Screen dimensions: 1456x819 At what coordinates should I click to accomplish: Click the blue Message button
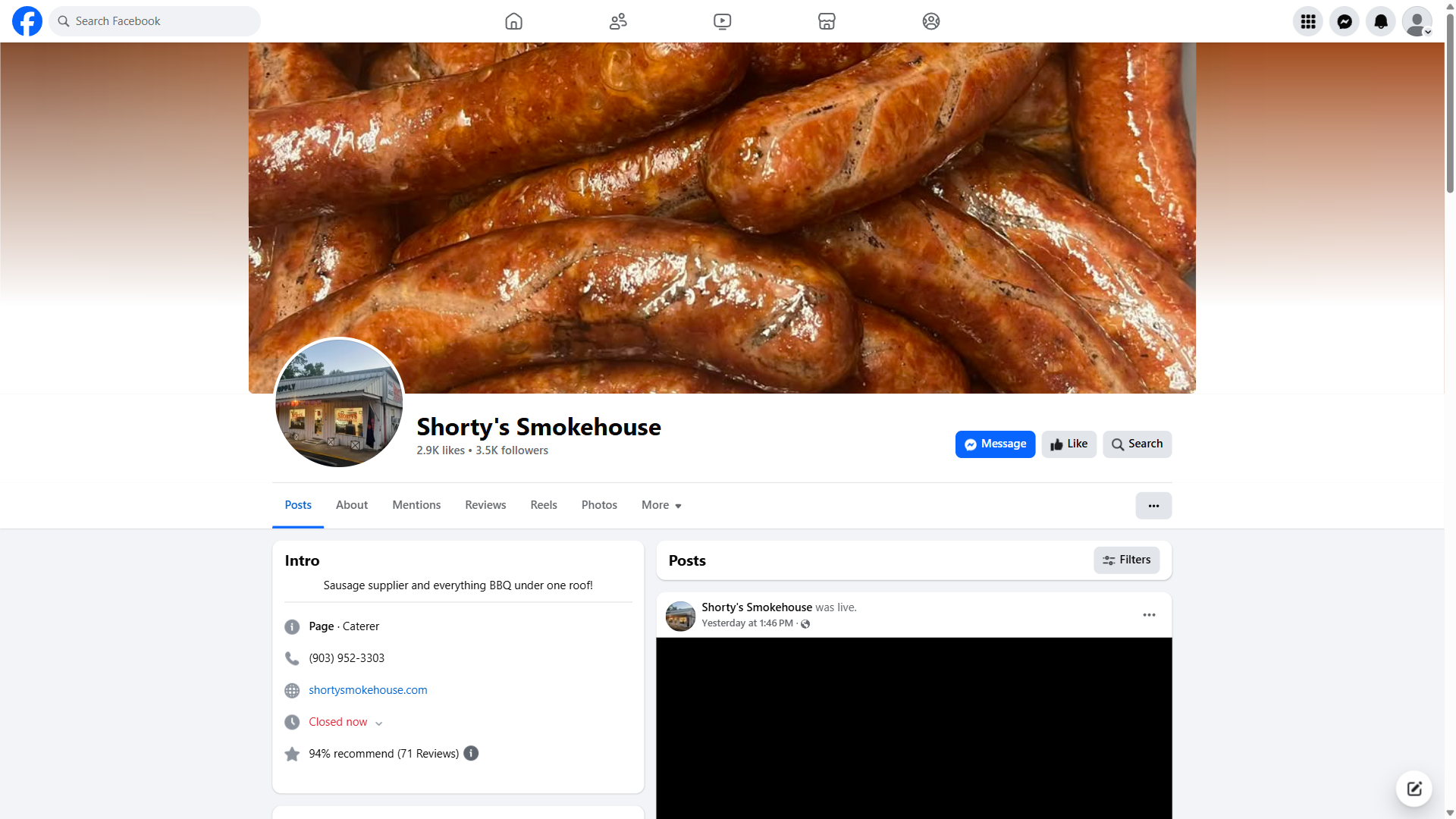pyautogui.click(x=995, y=444)
